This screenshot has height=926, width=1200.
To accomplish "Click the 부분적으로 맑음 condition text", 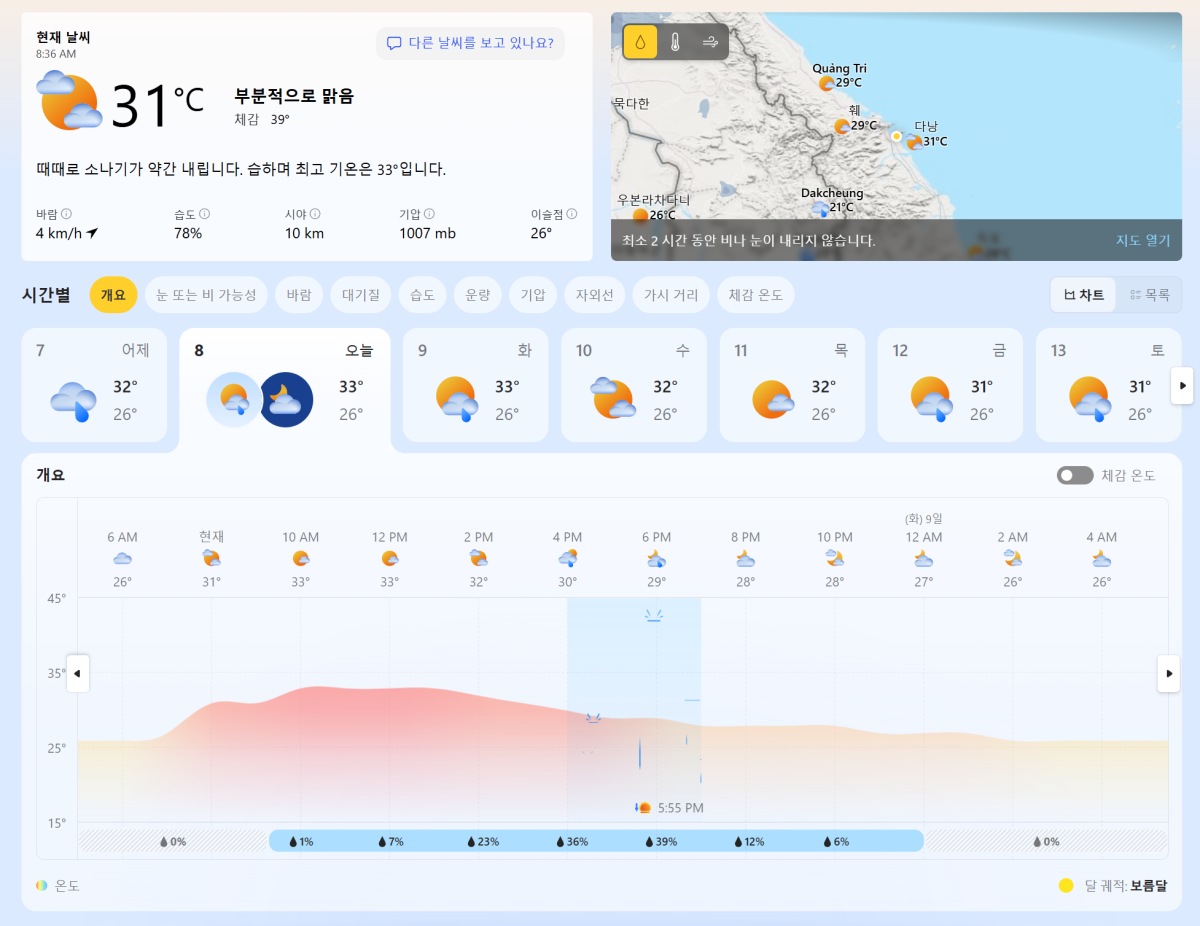I will coord(294,96).
